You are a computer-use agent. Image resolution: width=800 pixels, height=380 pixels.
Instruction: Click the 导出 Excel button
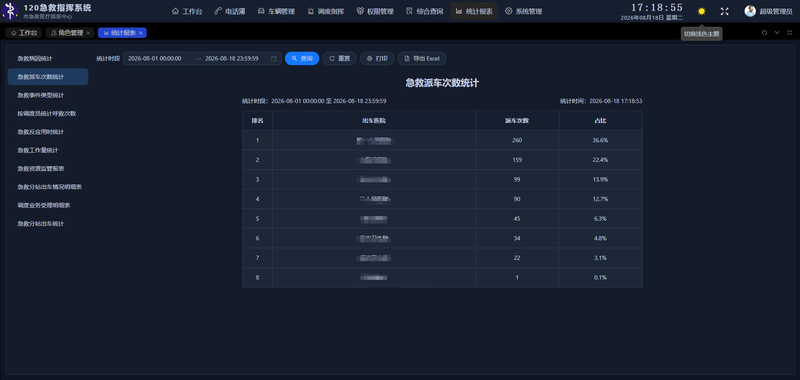pos(422,59)
